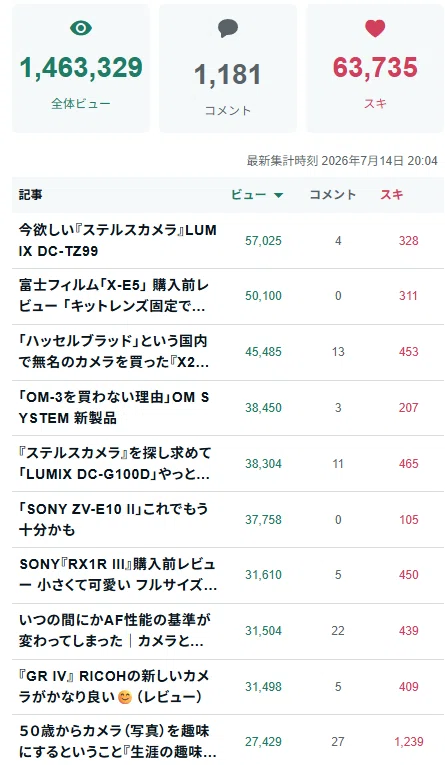This screenshot has width=445, height=765.
Task: Click the red heart icon
Action: [375, 28]
